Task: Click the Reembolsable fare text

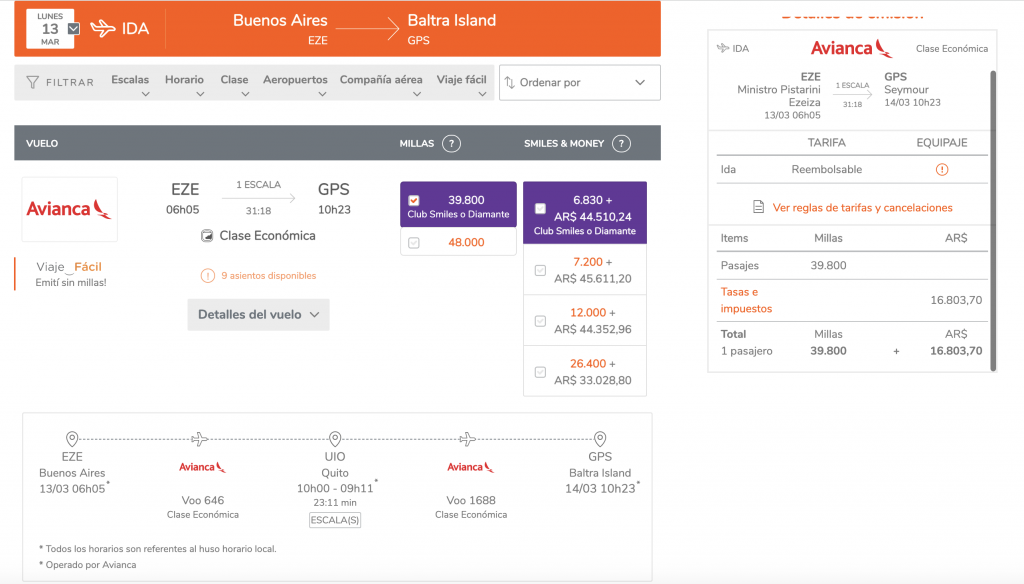Action: pos(827,169)
